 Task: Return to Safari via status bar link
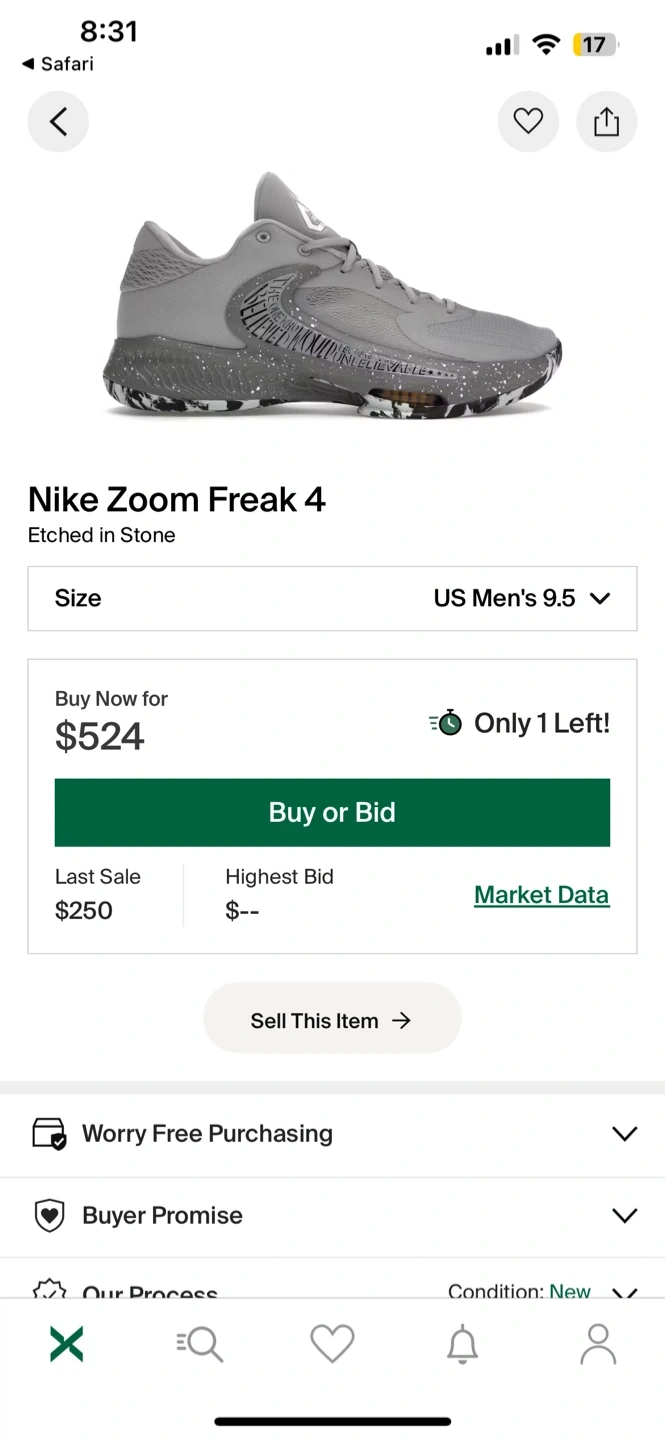coord(58,64)
